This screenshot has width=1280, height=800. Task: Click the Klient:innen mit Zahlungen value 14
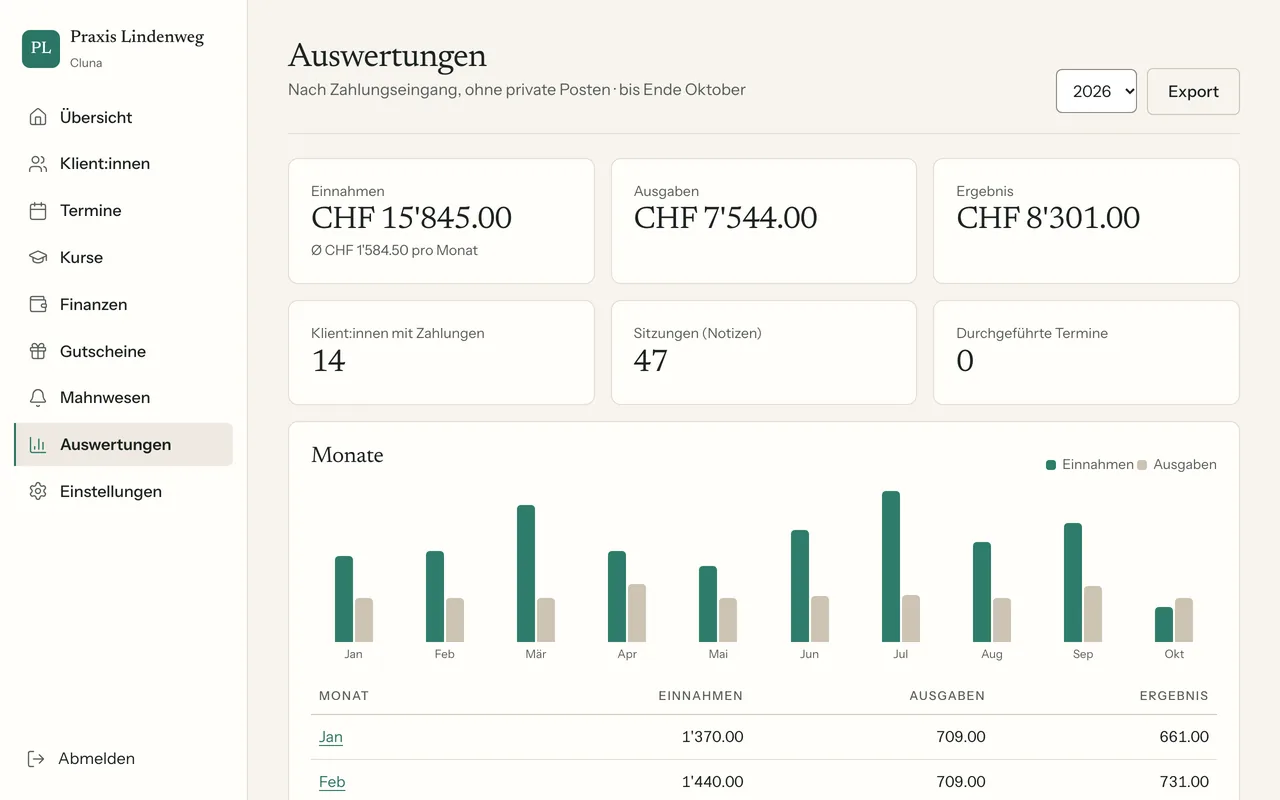[x=328, y=361]
